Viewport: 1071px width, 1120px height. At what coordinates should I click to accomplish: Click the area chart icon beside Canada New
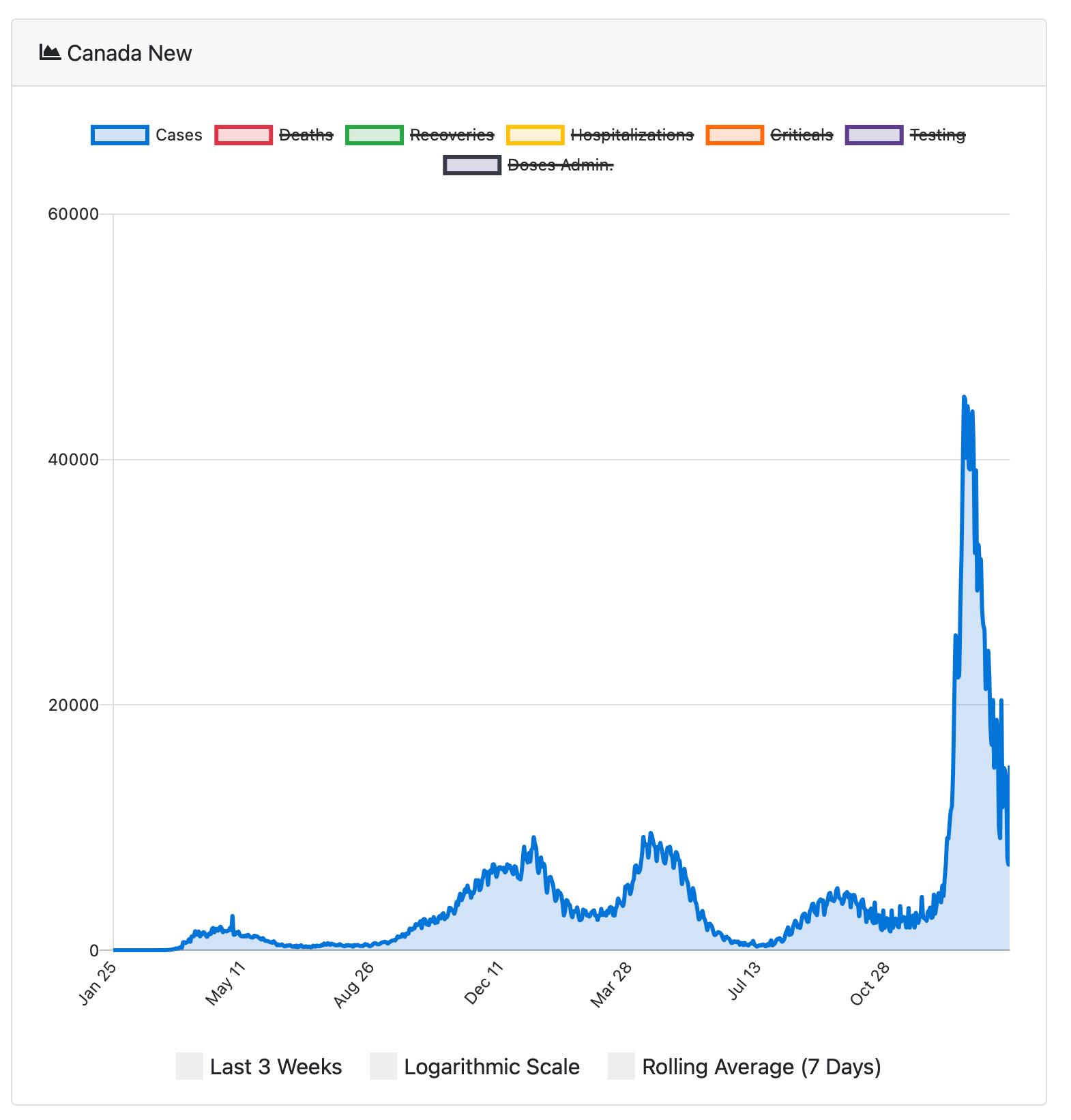click(50, 53)
